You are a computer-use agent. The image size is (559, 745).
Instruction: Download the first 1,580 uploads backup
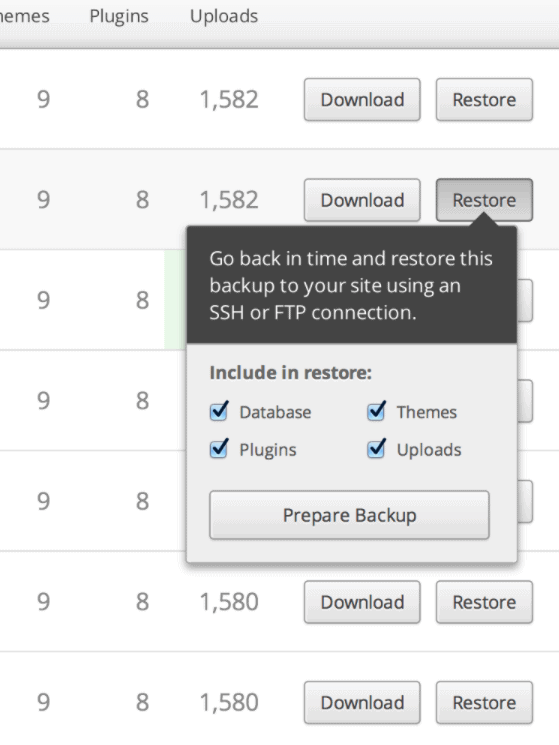click(362, 602)
